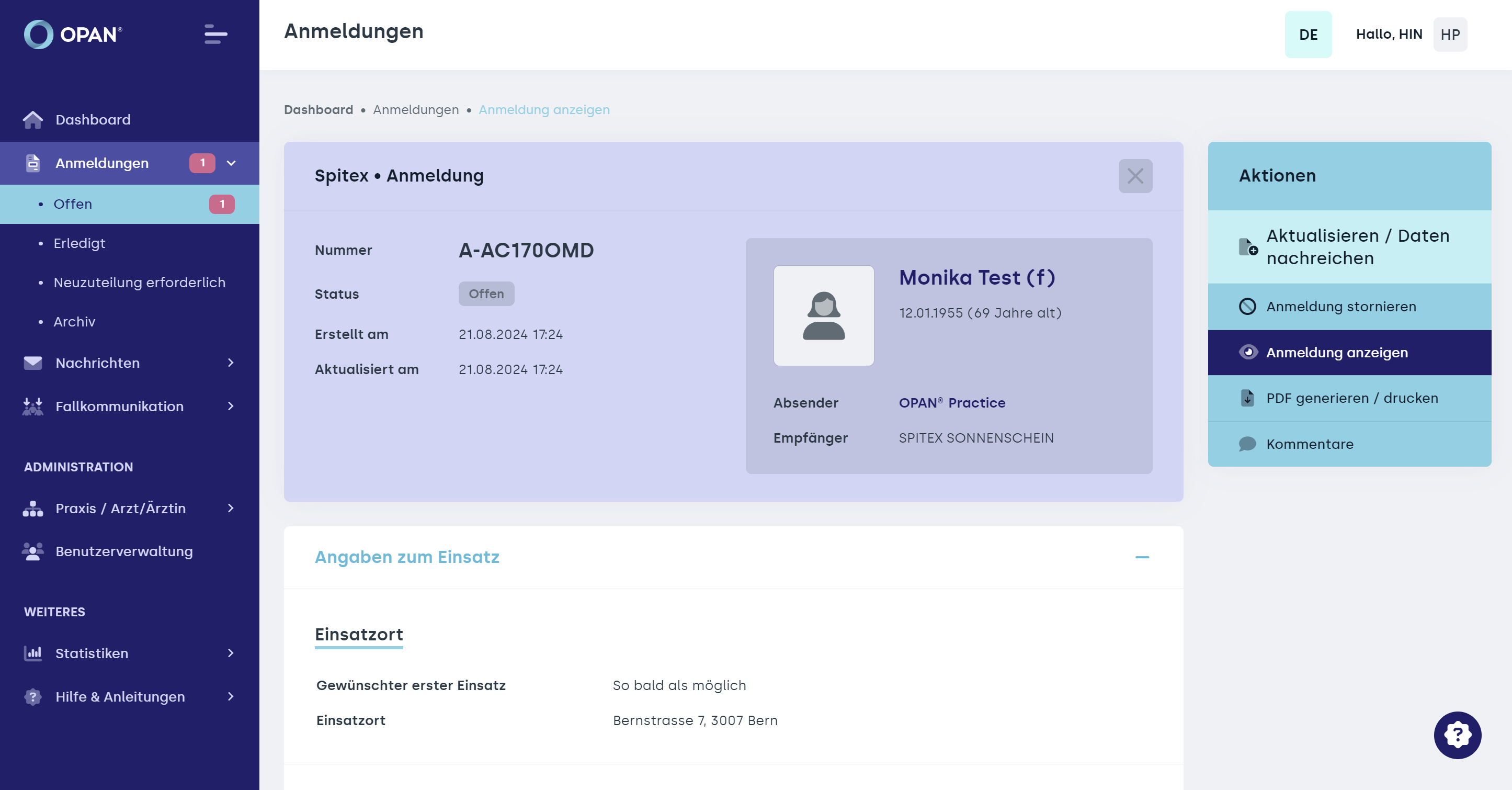The width and height of the screenshot is (1512, 790).
Task: Click the Anmeldung stornieren cancel icon
Action: [x=1247, y=307]
